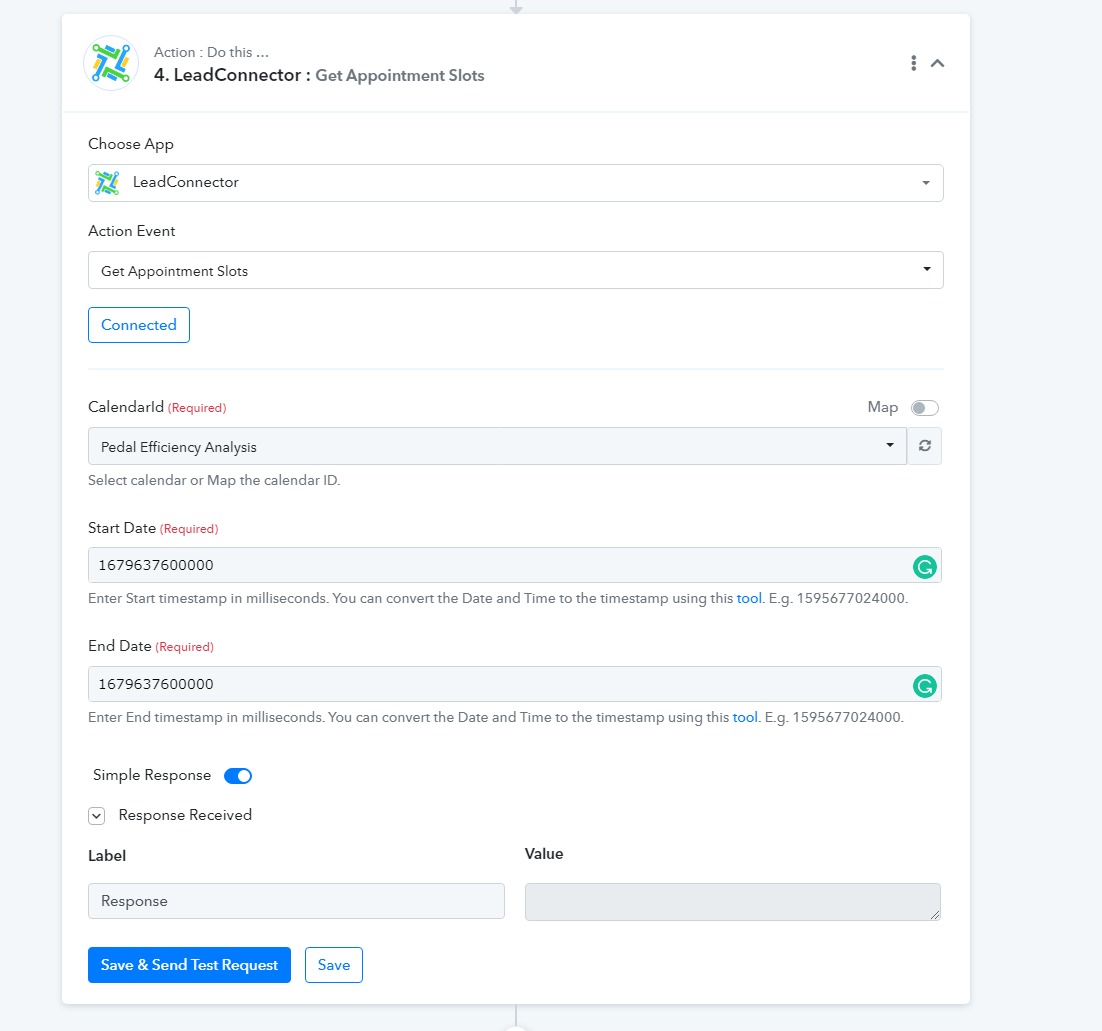Toggle the Simple Response switch off
The height and width of the screenshot is (1031, 1102).
pos(238,776)
